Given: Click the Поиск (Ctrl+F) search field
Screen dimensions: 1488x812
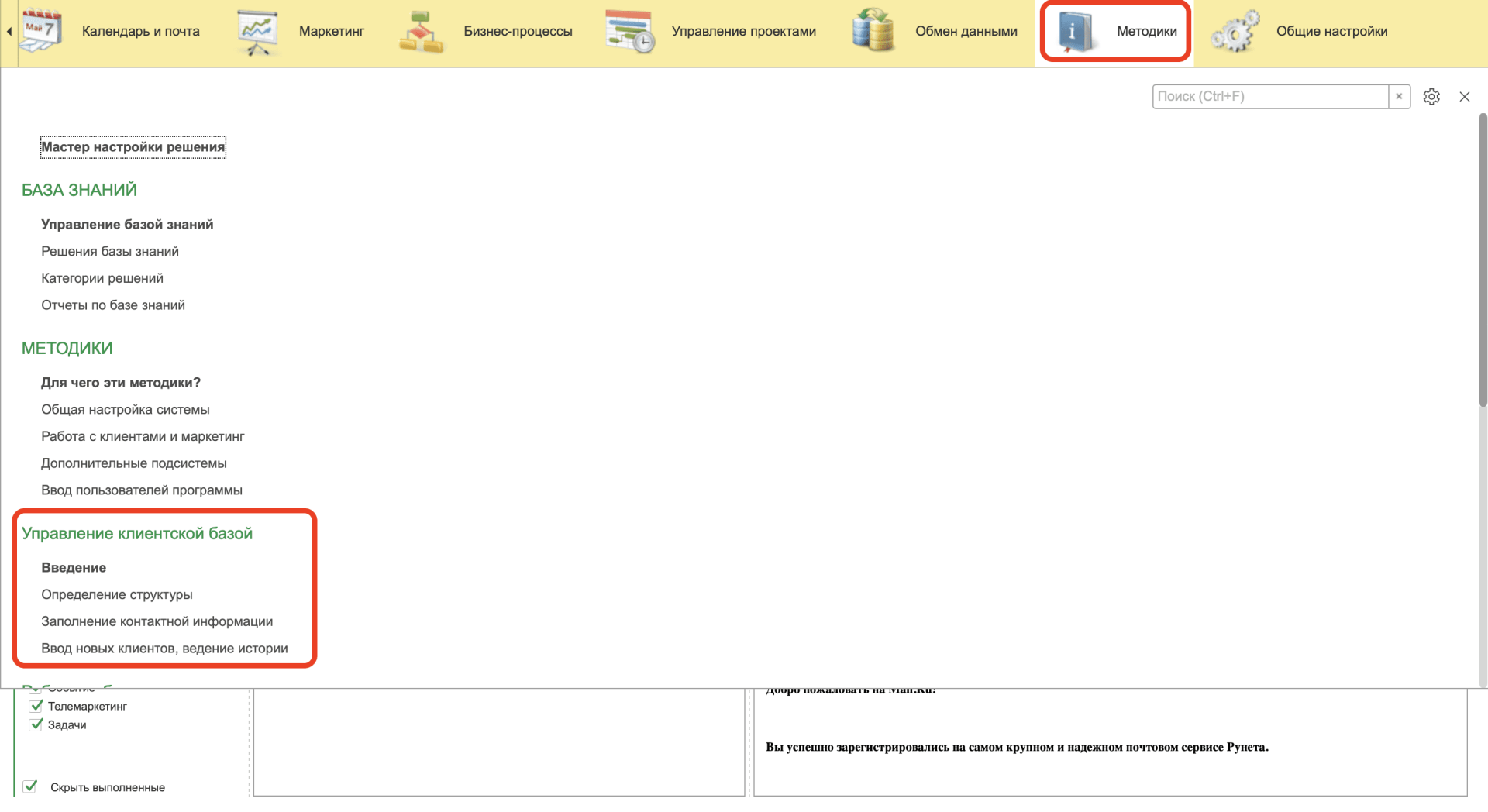Looking at the screenshot, I should click(x=1269, y=97).
